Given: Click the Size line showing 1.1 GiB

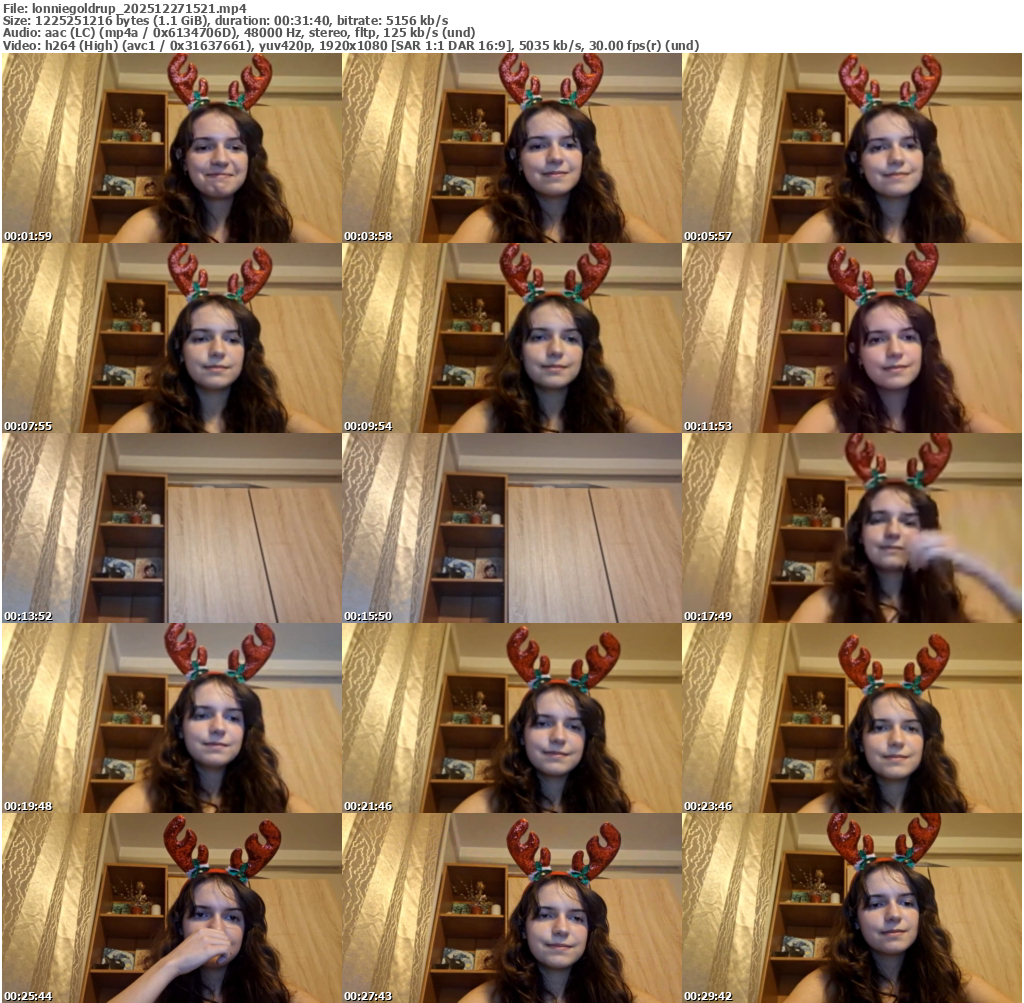Looking at the screenshot, I should 226,21.
